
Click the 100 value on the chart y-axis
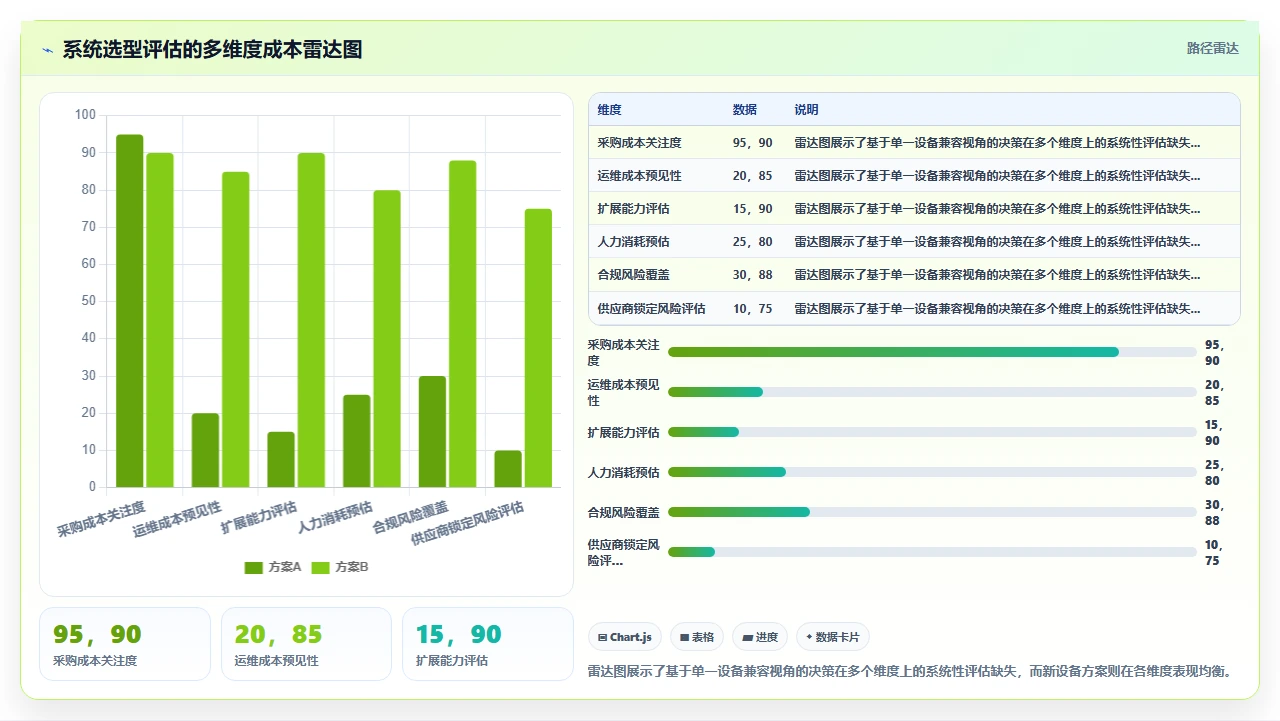(x=85, y=115)
